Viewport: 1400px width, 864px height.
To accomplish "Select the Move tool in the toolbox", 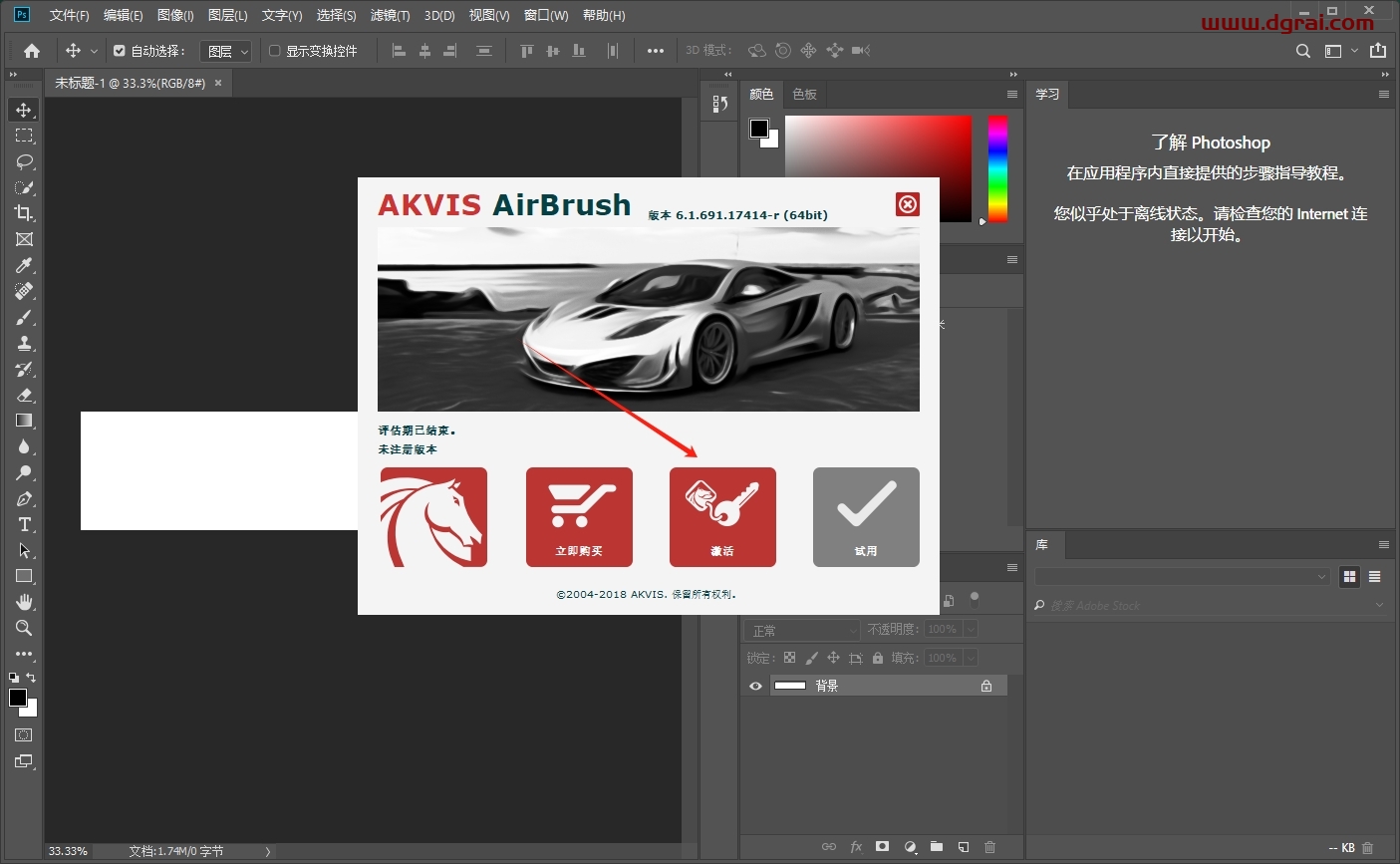I will (24, 110).
